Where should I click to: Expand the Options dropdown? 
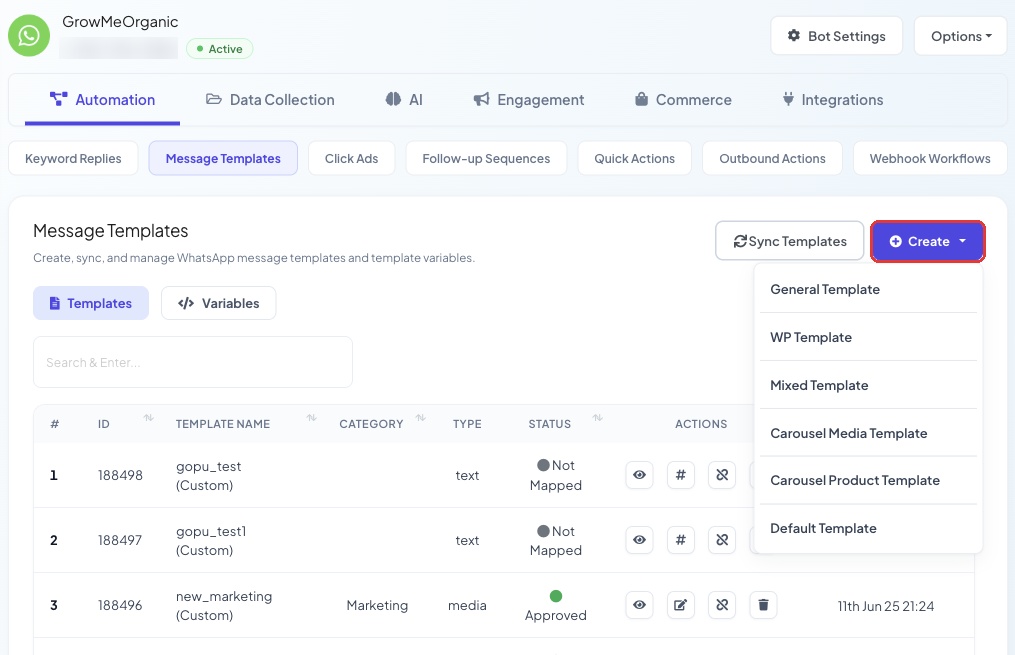[961, 36]
